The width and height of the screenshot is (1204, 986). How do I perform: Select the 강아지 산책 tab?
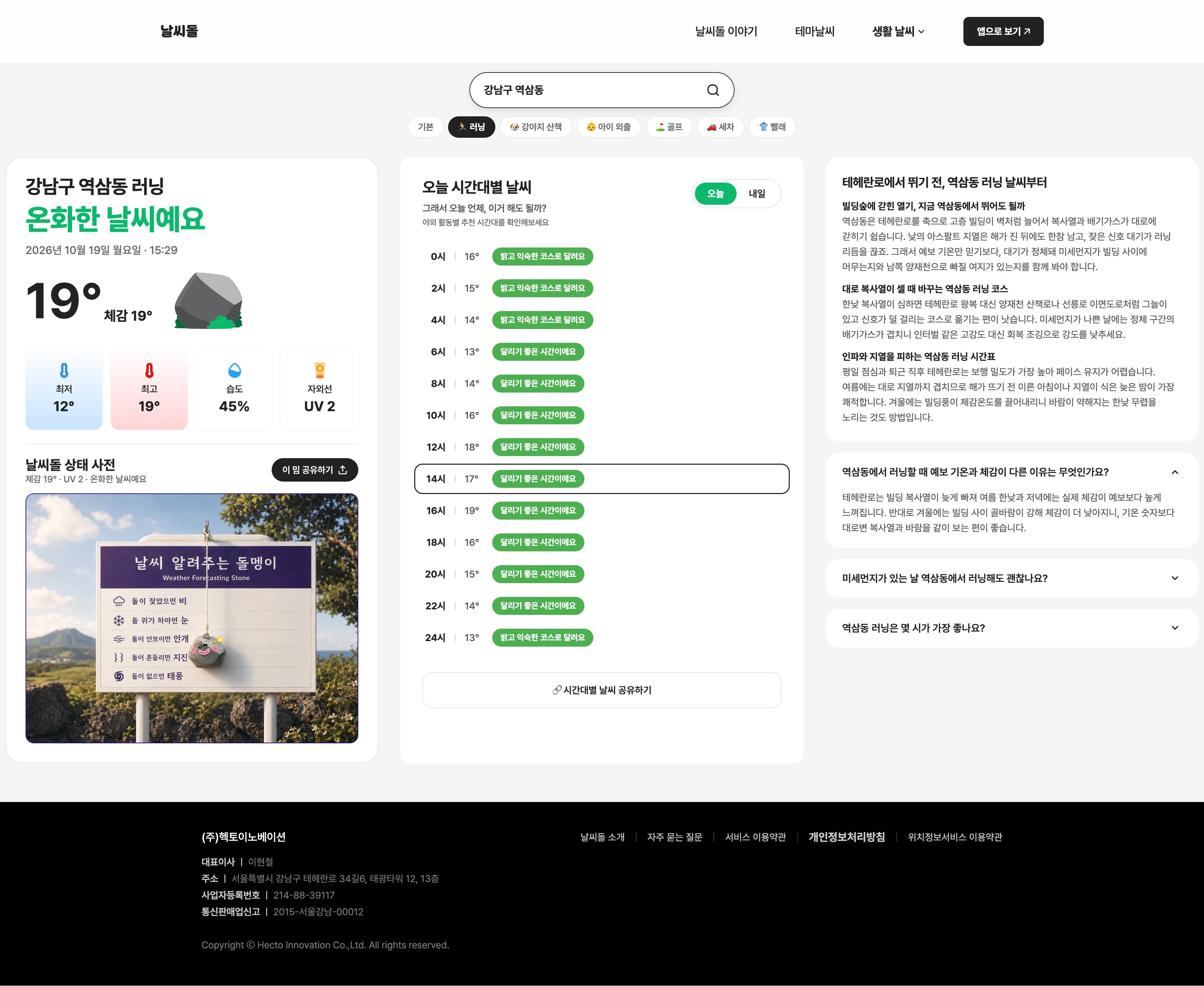click(536, 127)
